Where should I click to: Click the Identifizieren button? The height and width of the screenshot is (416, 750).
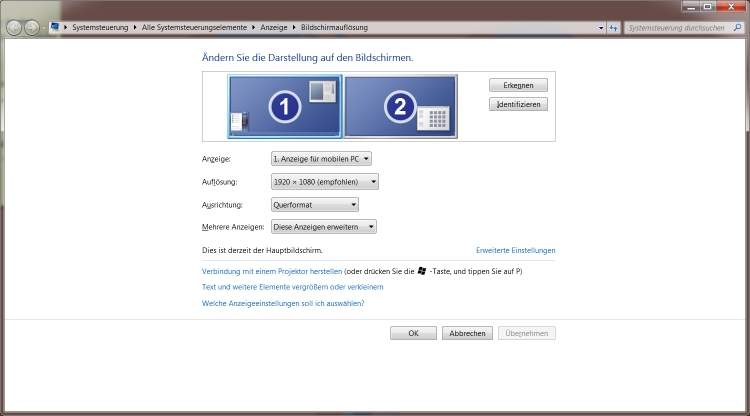tap(518, 104)
